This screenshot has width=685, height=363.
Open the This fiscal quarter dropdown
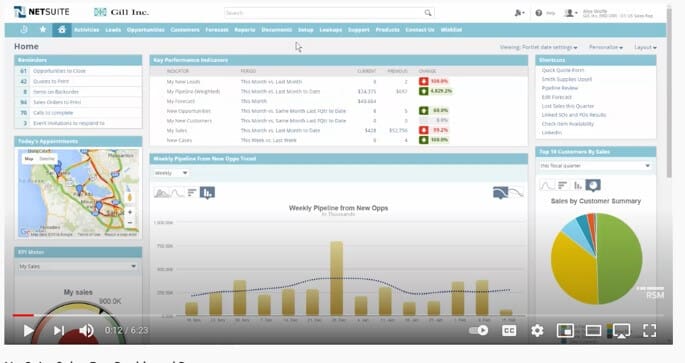(595, 166)
